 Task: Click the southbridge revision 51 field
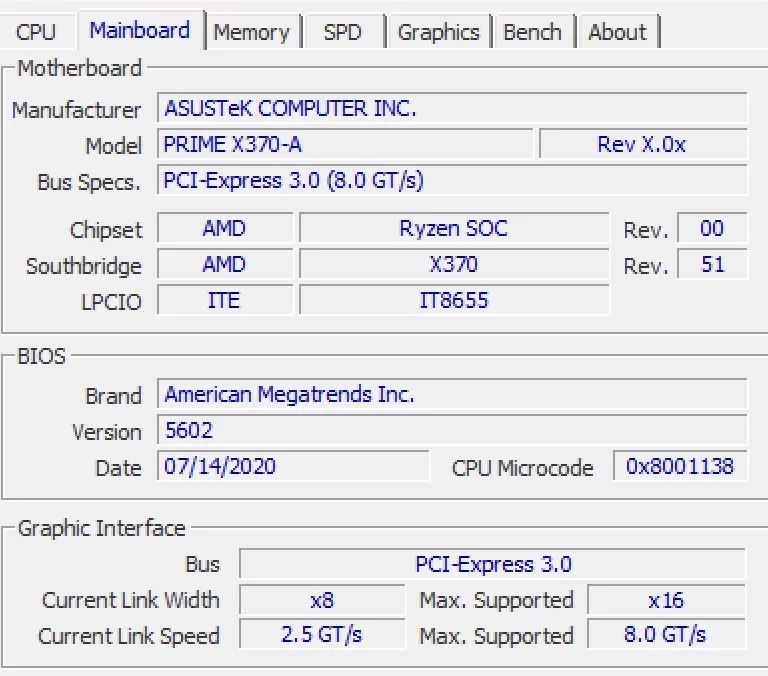point(712,265)
